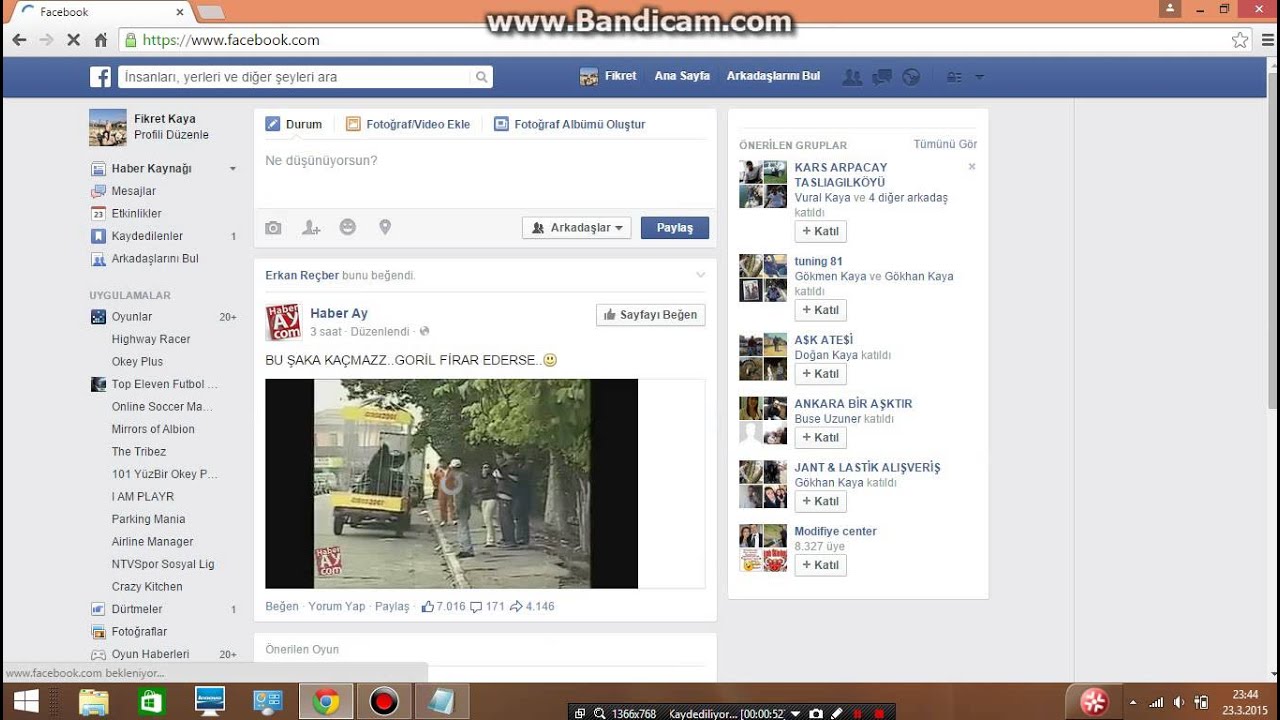
Task: Open Haber Ay page name link
Action: tap(339, 313)
